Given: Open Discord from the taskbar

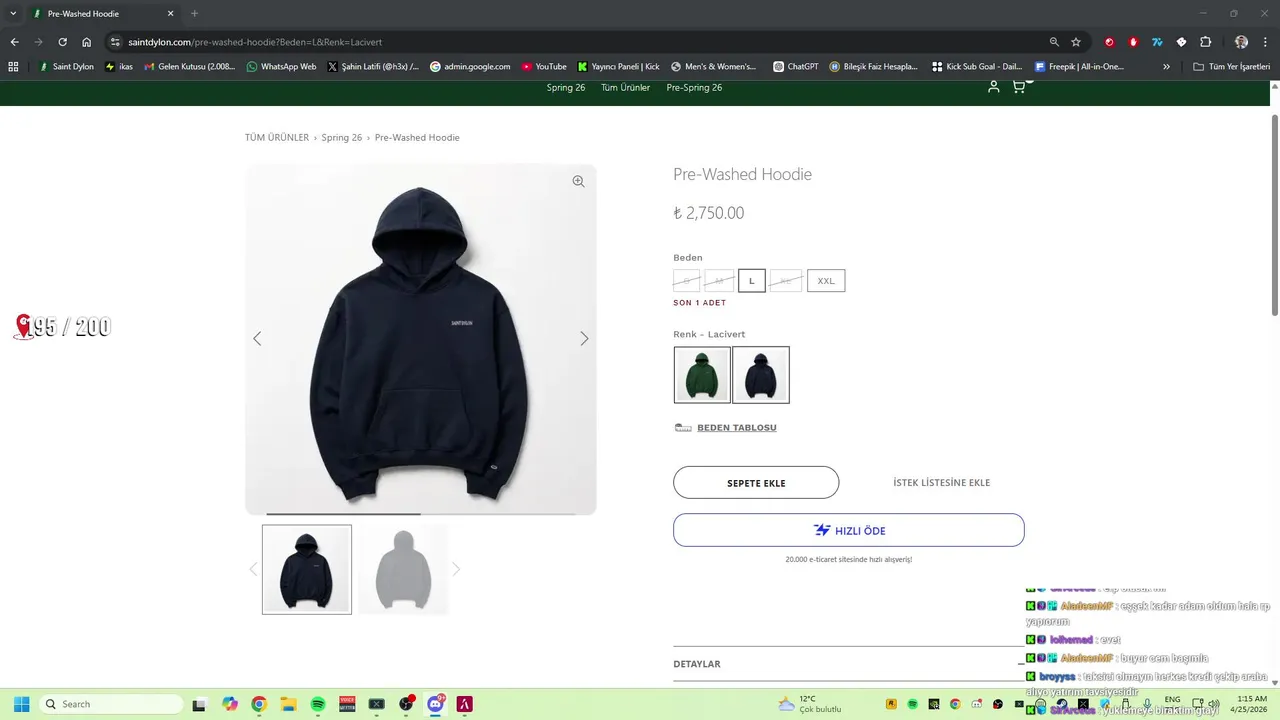Looking at the screenshot, I should pyautogui.click(x=435, y=704).
